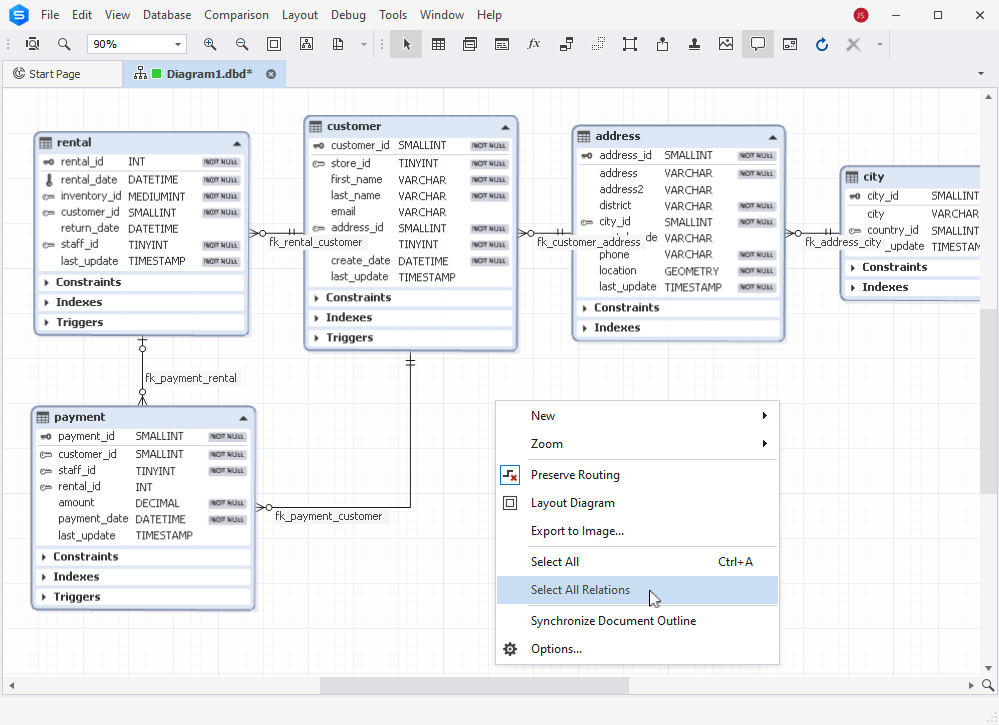The image size is (999, 725).
Task: Click the horizontal scrollbar at the bottom
Action: click(x=473, y=685)
